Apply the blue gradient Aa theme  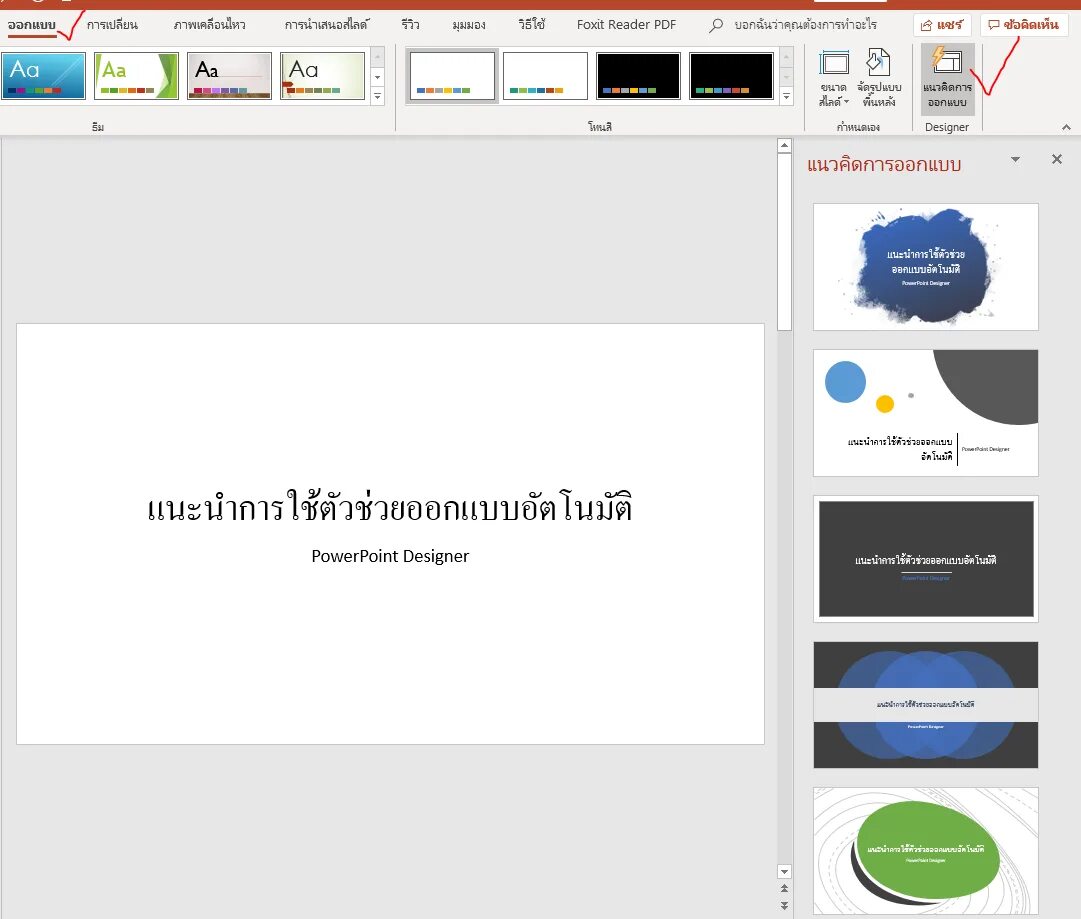(x=43, y=76)
